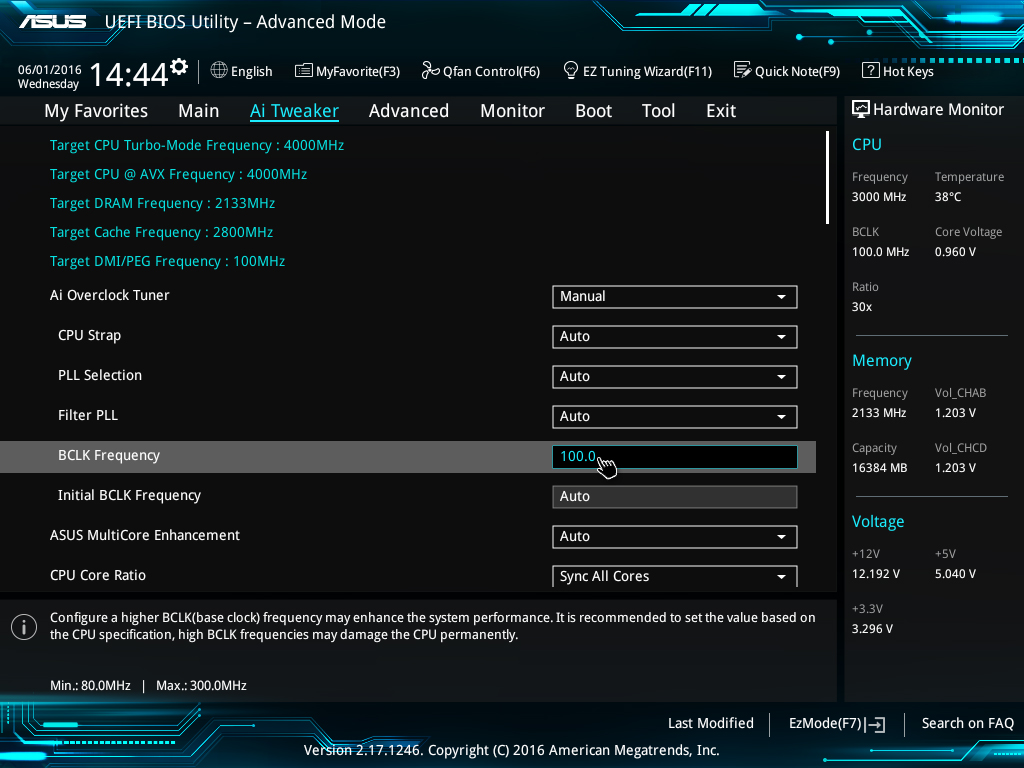Click the EzMode exit arrow icon
Image resolution: width=1024 pixels, height=768 pixels.
click(877, 724)
